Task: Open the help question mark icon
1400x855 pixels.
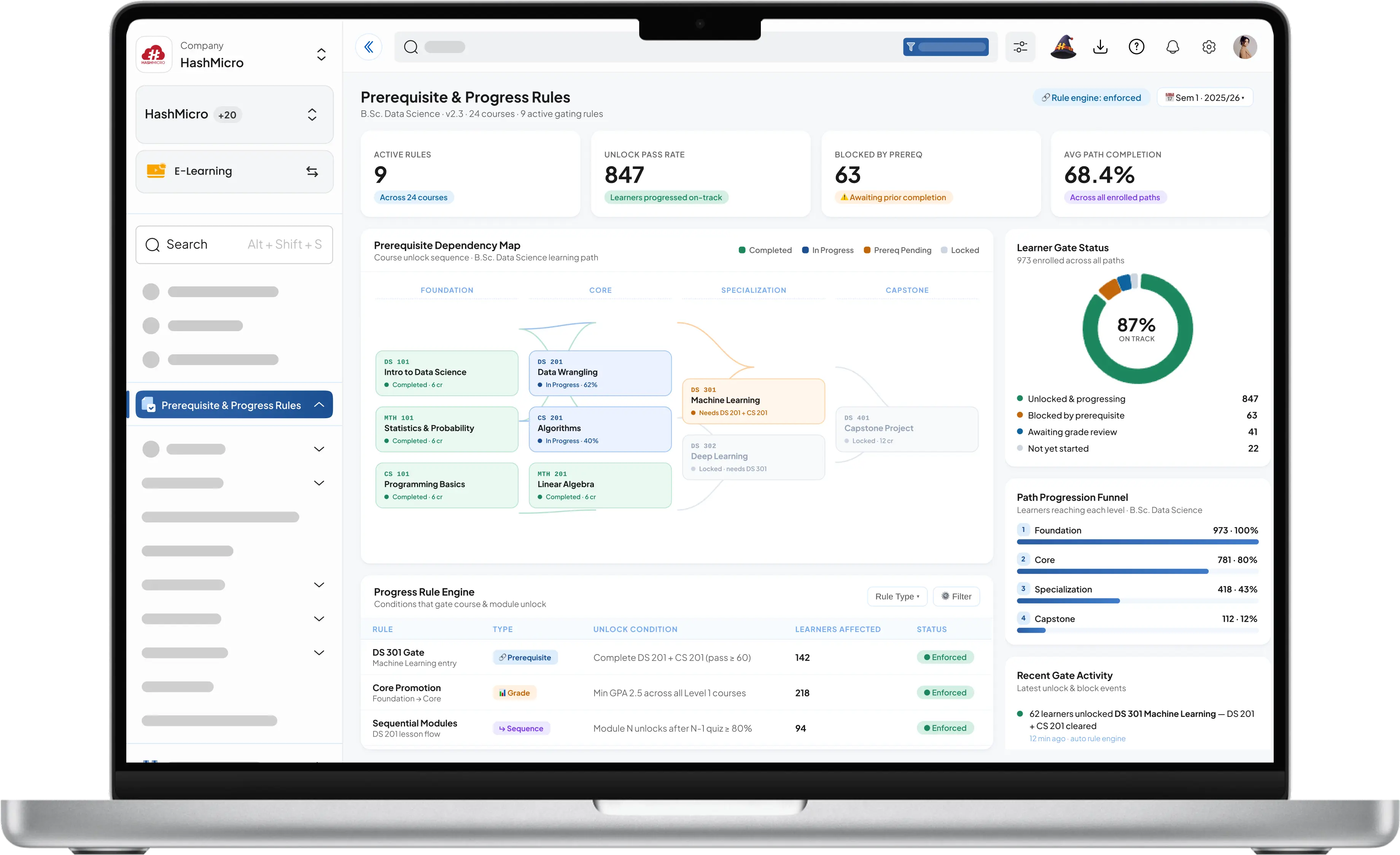Action: pyautogui.click(x=1136, y=46)
